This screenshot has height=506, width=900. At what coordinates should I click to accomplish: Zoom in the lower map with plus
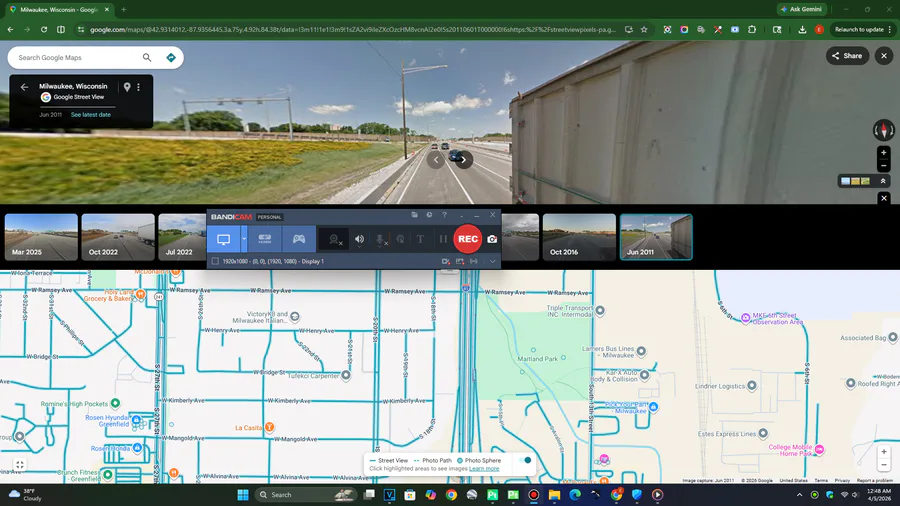[884, 451]
